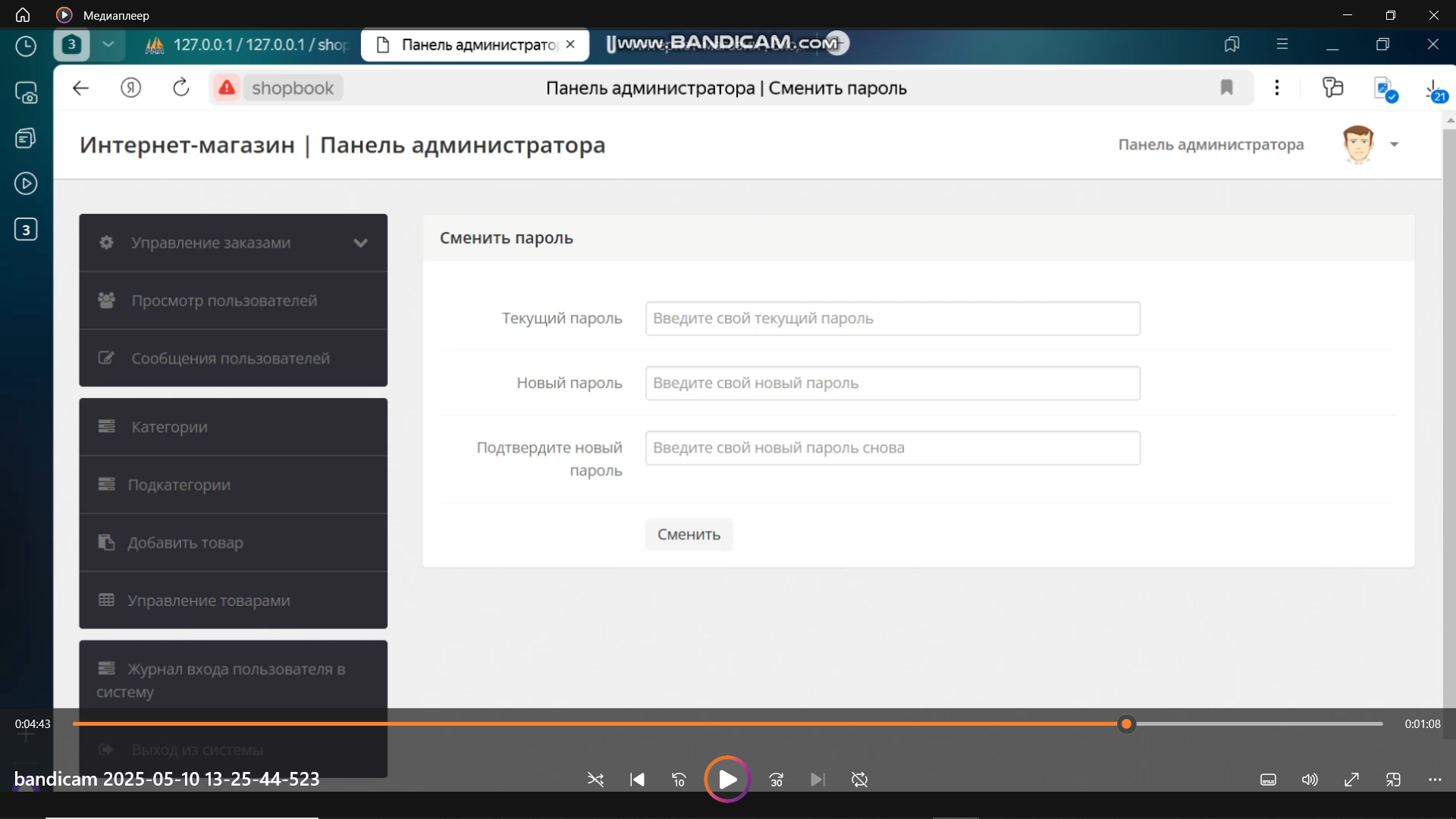1456x819 pixels.
Task: Enter fullscreen with expand arrows icon
Action: click(x=1351, y=780)
